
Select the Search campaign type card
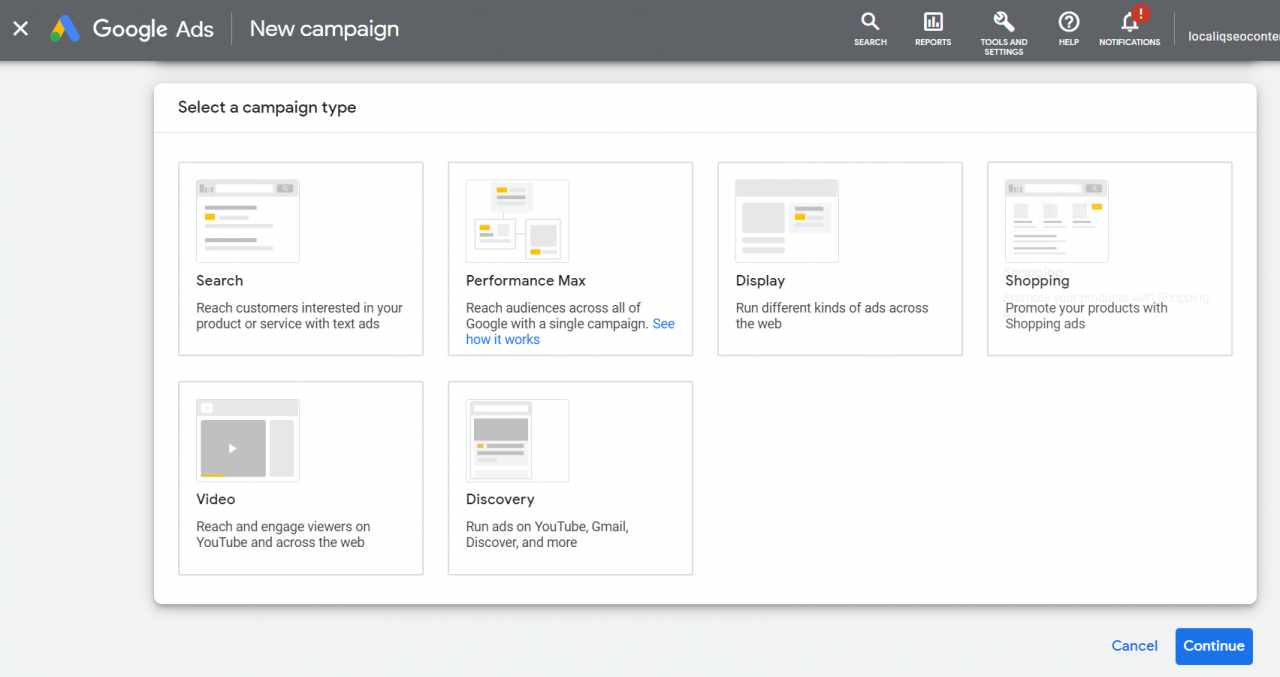coord(300,258)
